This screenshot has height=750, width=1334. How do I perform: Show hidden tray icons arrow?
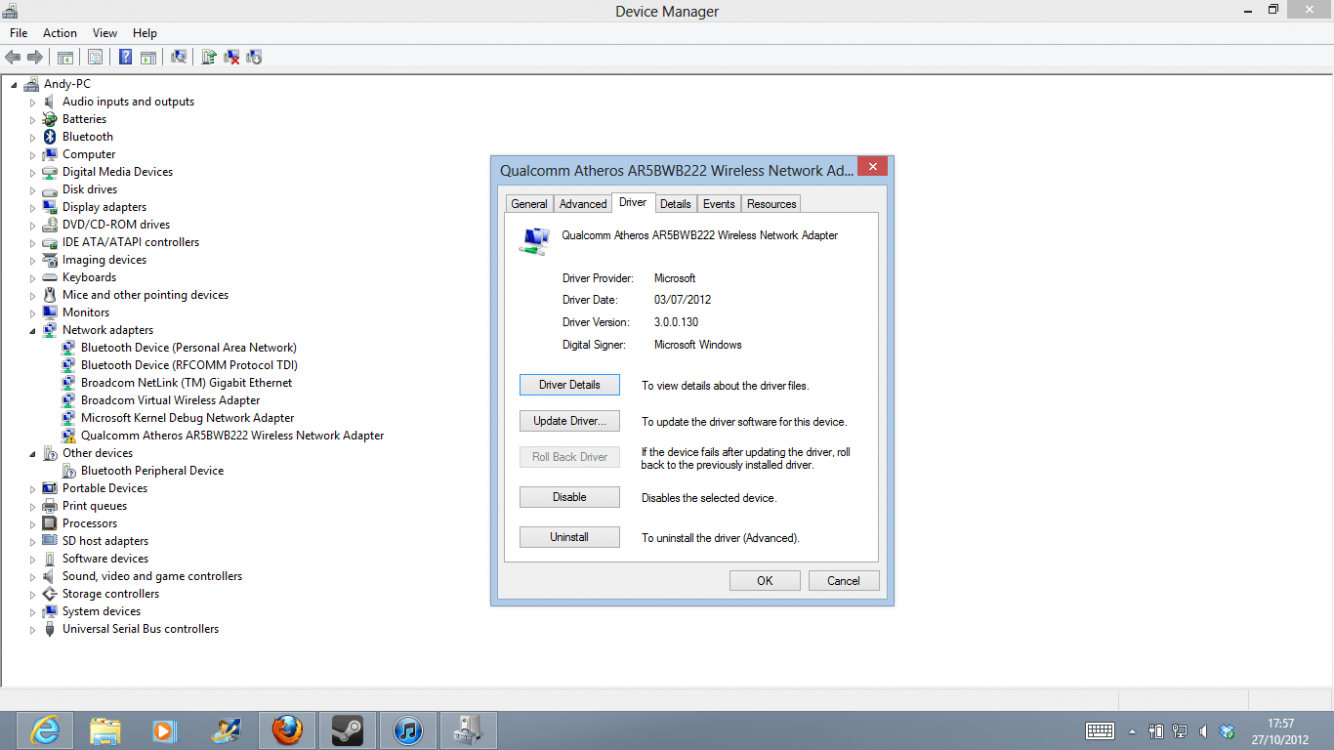pyautogui.click(x=1132, y=732)
